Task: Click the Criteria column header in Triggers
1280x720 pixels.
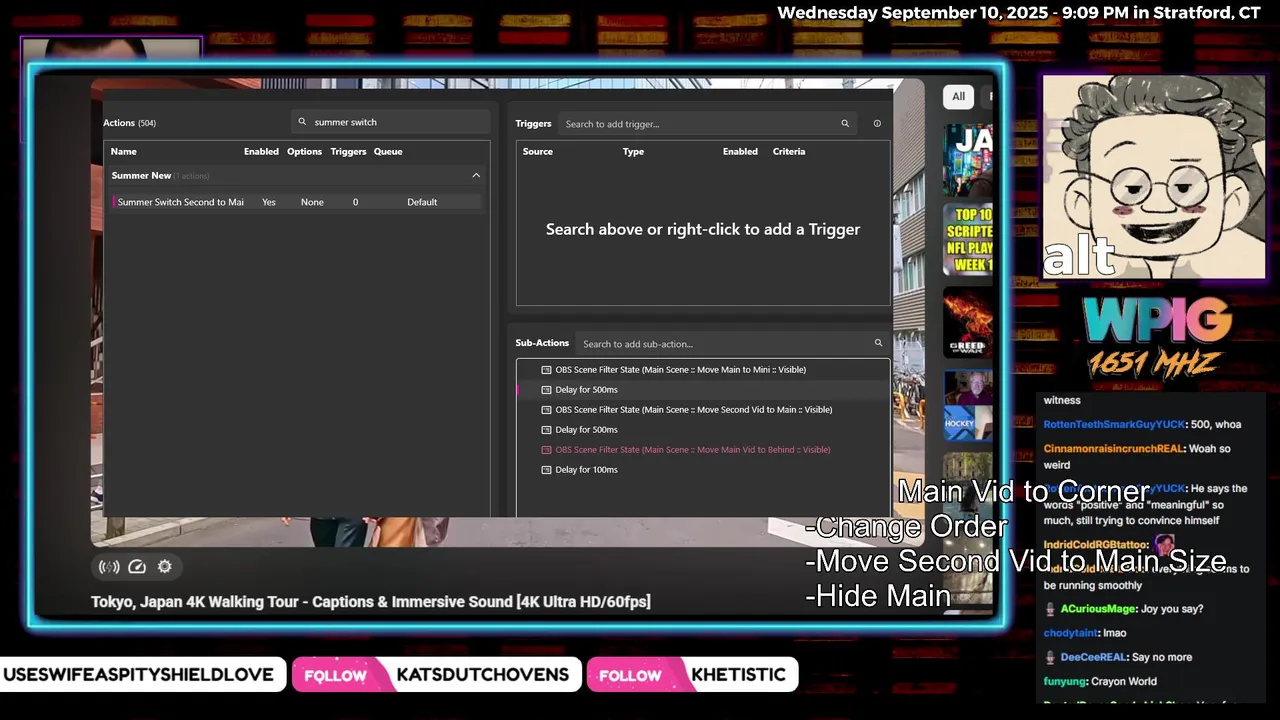Action: coord(789,152)
